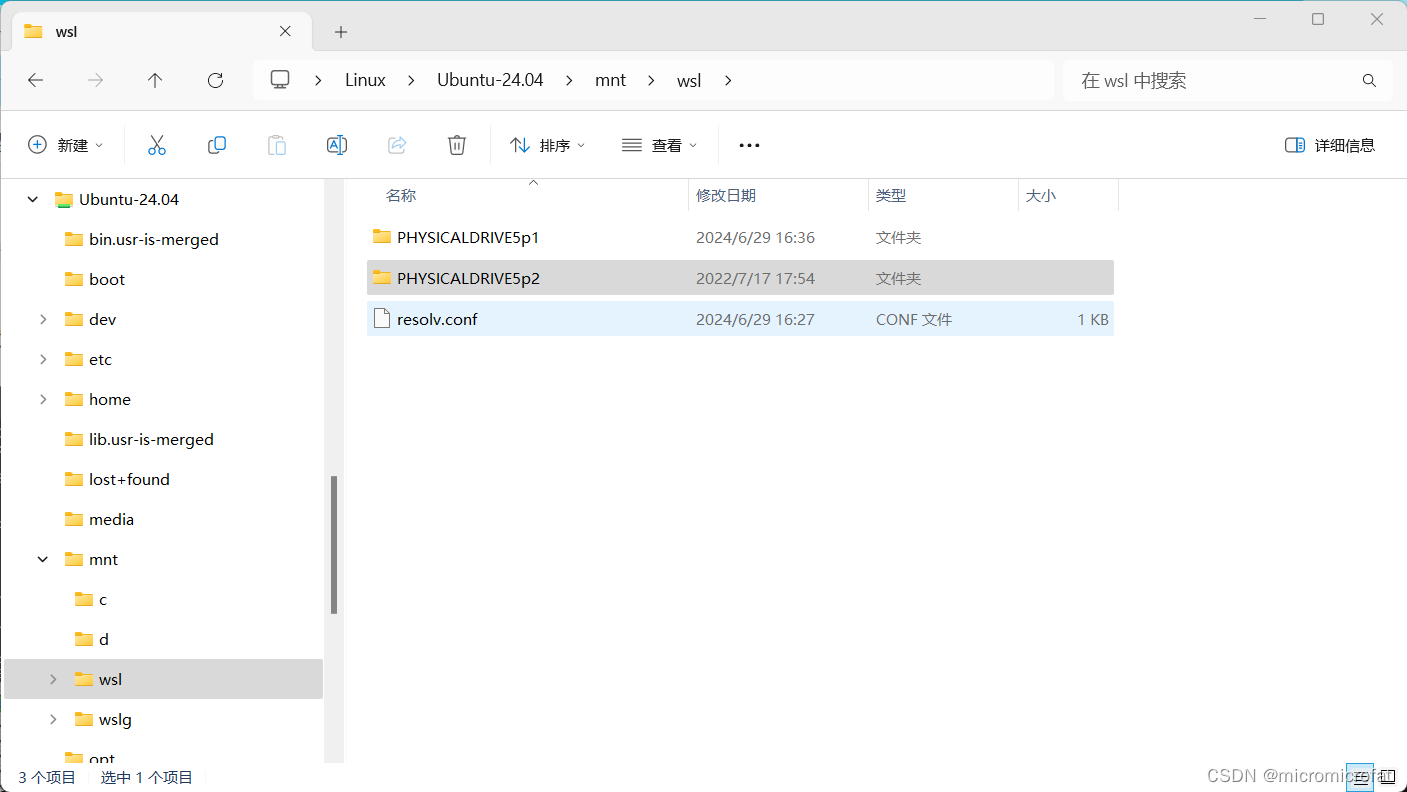This screenshot has height=792, width=1407.
Task: Open the 排序 sort dropdown
Action: tap(547, 144)
